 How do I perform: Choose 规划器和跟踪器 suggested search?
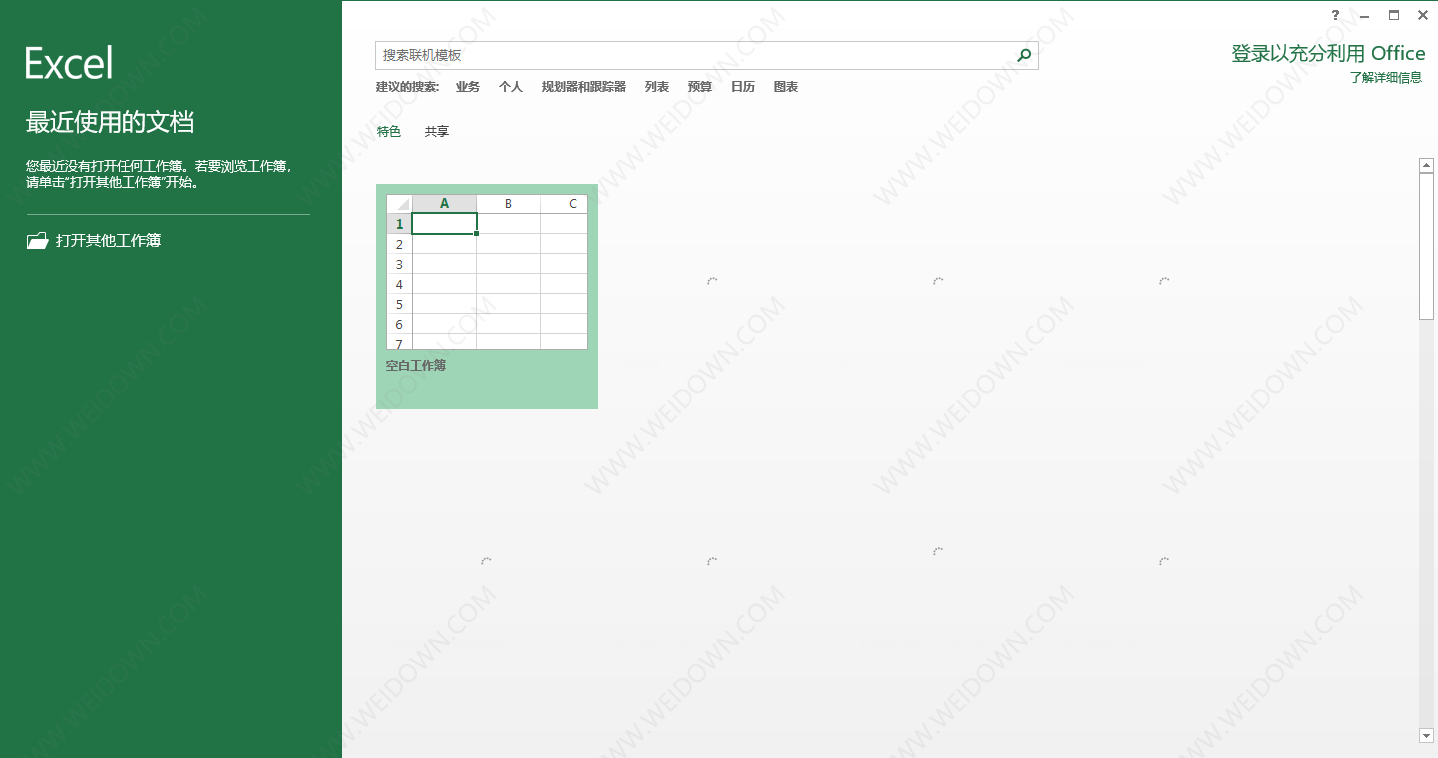tap(584, 87)
